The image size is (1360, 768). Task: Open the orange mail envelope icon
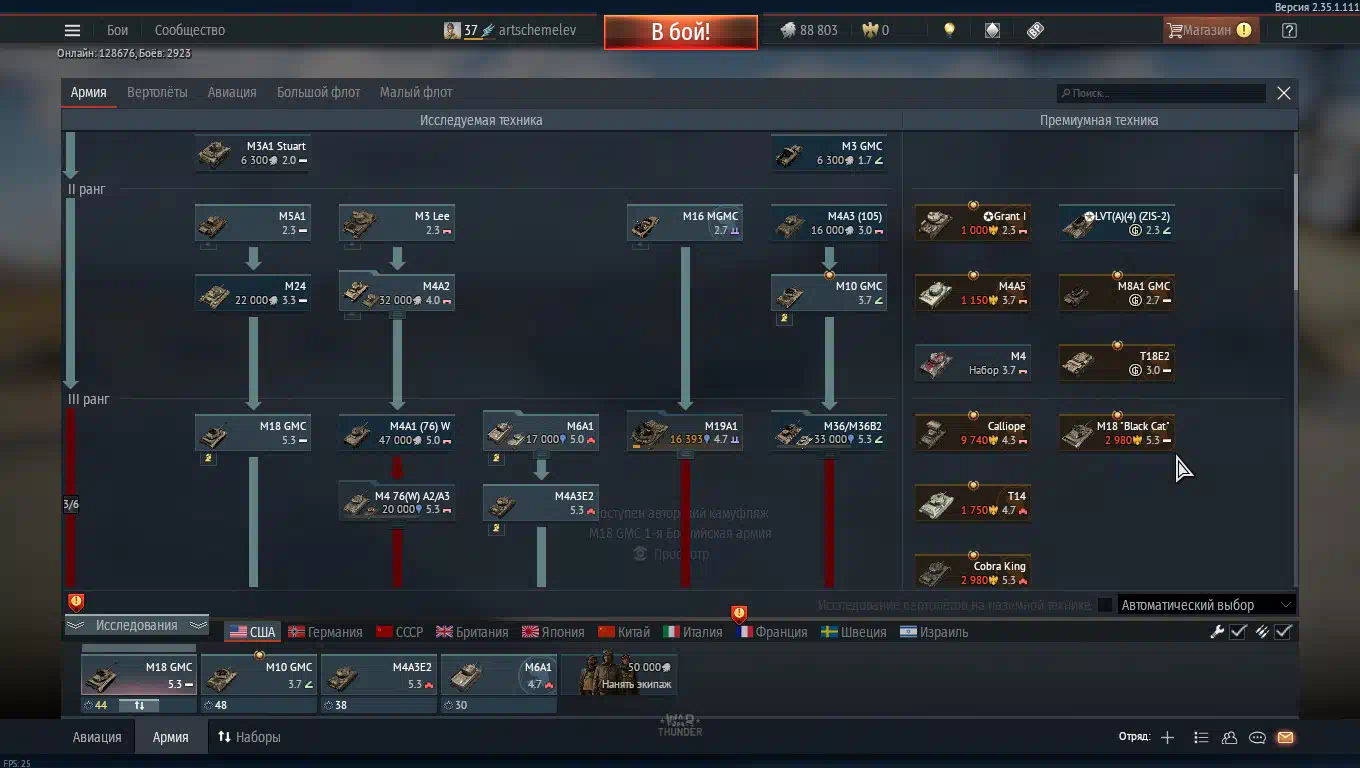[1286, 738]
